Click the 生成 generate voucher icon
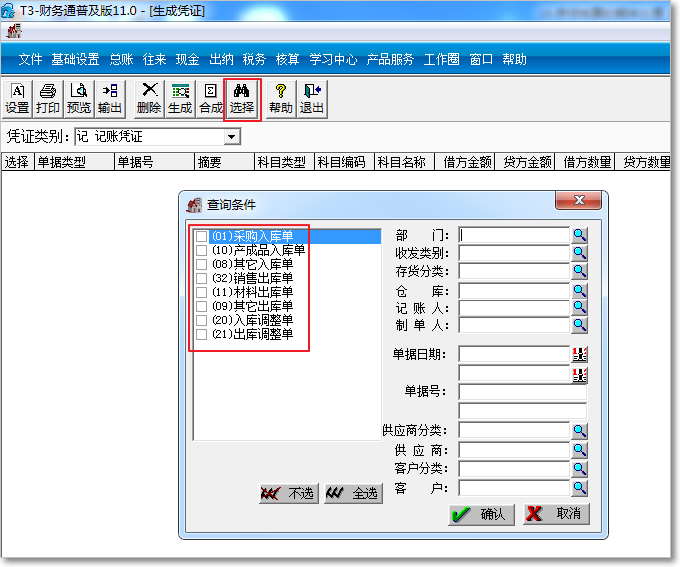This screenshot has height=567, width=680. [180, 98]
